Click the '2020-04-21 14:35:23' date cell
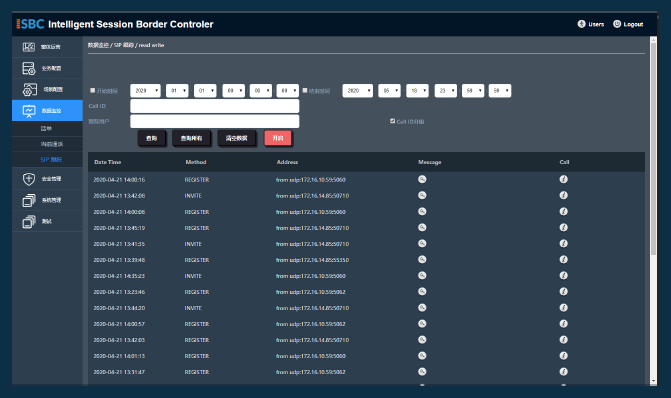The height and width of the screenshot is (398, 671). [x=119, y=276]
